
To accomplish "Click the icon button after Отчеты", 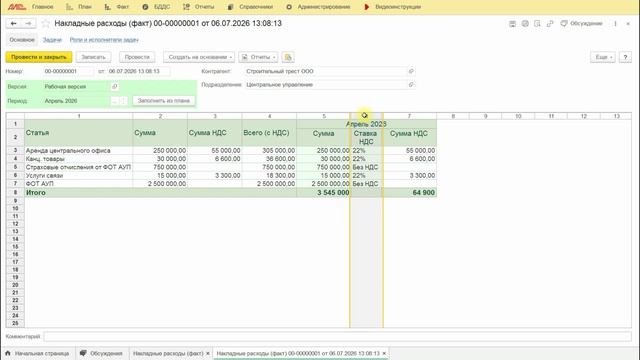I will [x=288, y=57].
